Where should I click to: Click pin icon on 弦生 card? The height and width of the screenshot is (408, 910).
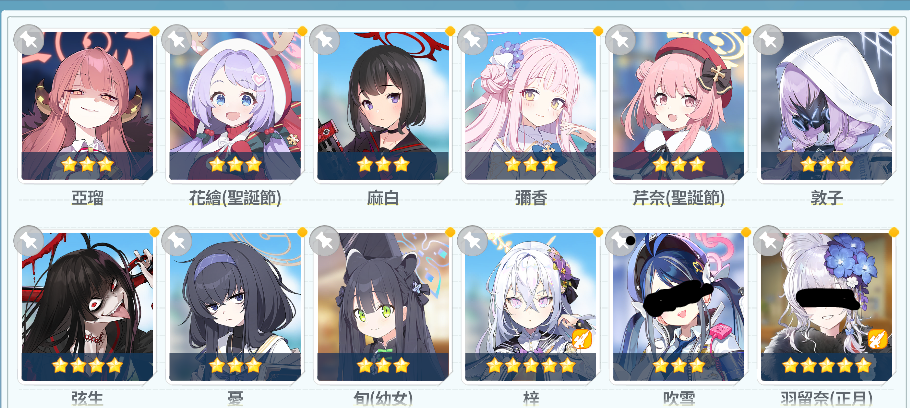(x=28, y=240)
